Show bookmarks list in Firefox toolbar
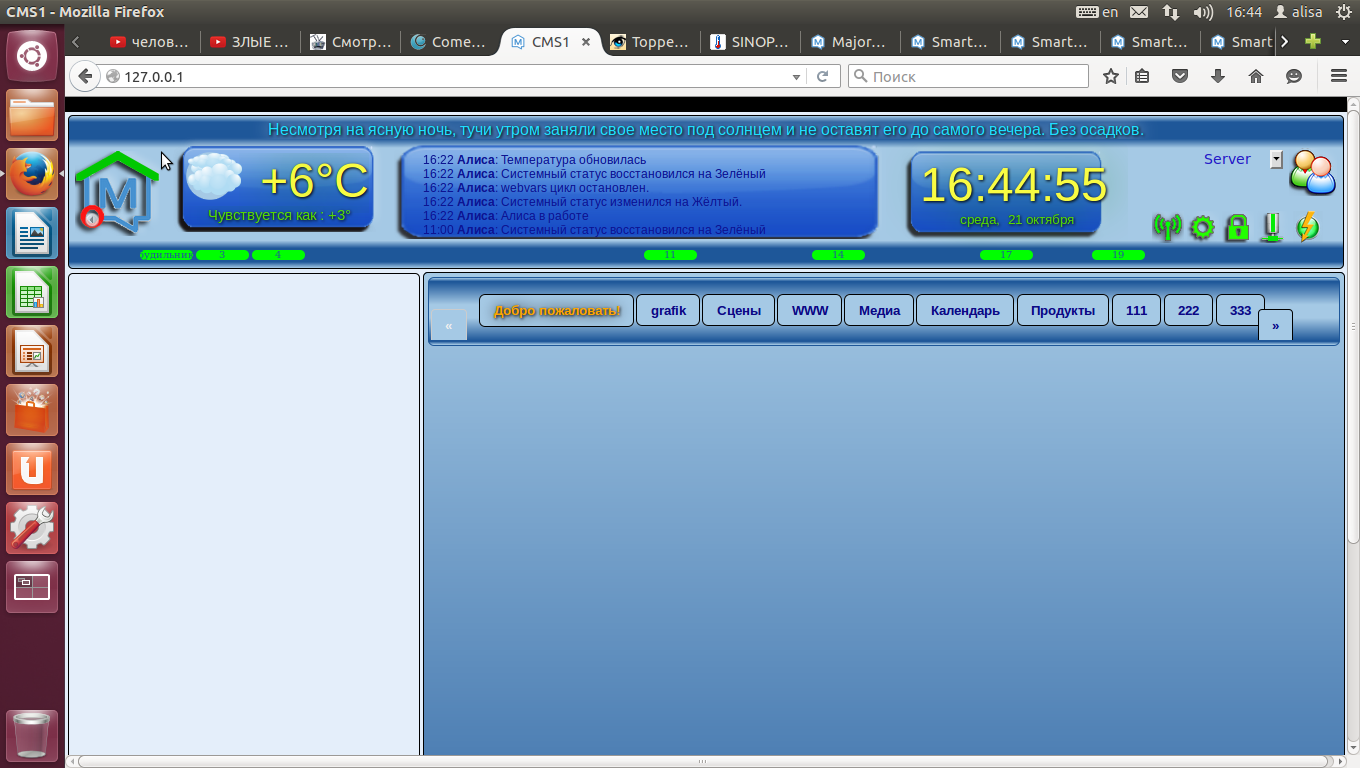 (x=1142, y=76)
